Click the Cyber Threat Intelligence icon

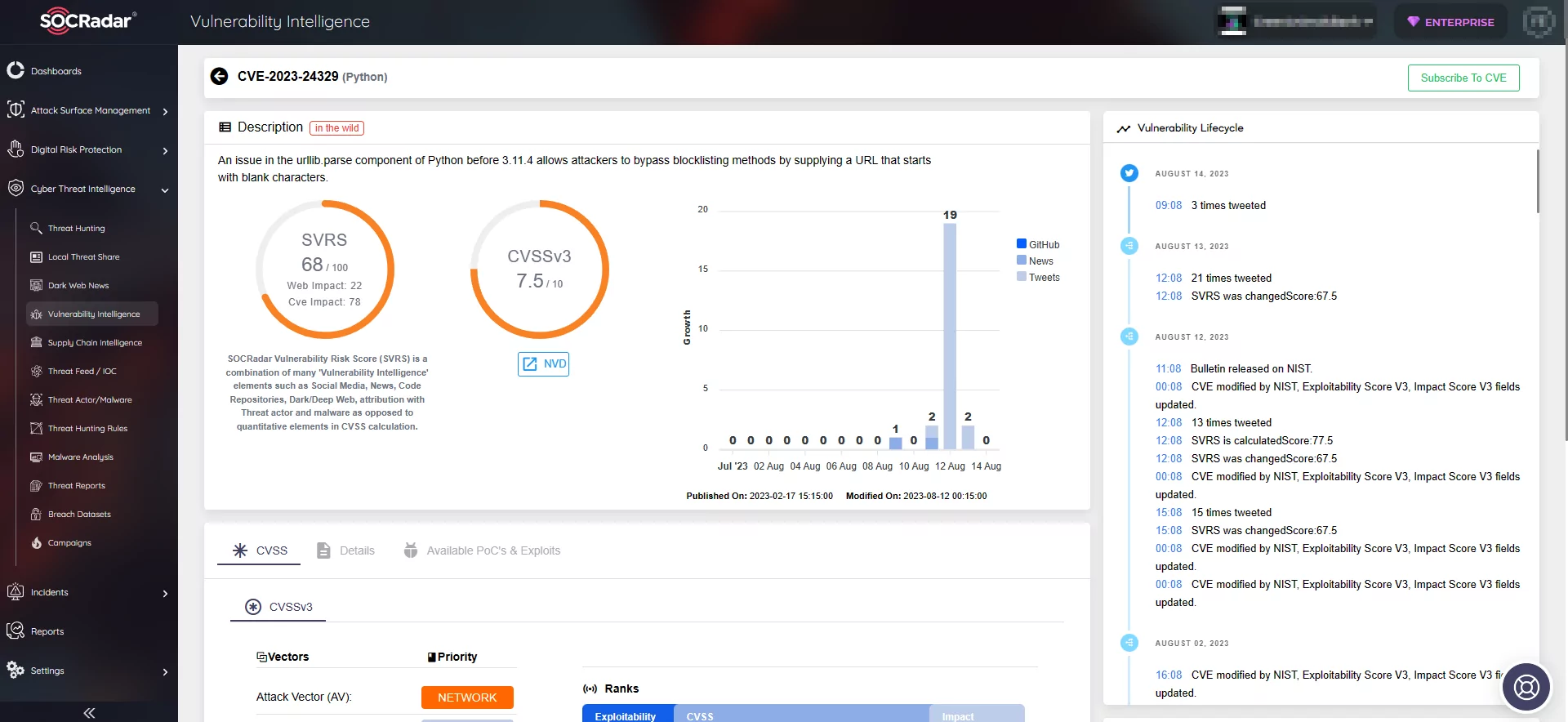point(16,188)
